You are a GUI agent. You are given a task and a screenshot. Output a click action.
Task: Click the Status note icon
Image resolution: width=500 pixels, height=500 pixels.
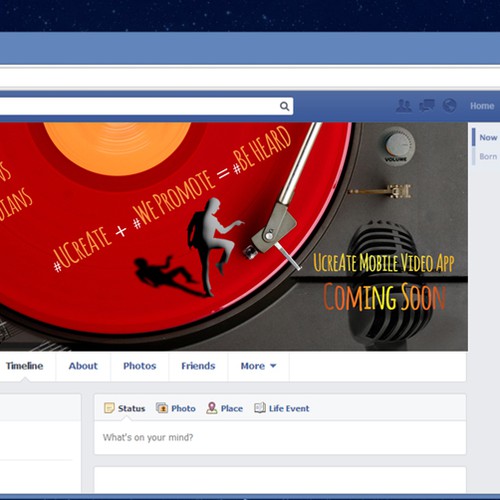tap(109, 408)
